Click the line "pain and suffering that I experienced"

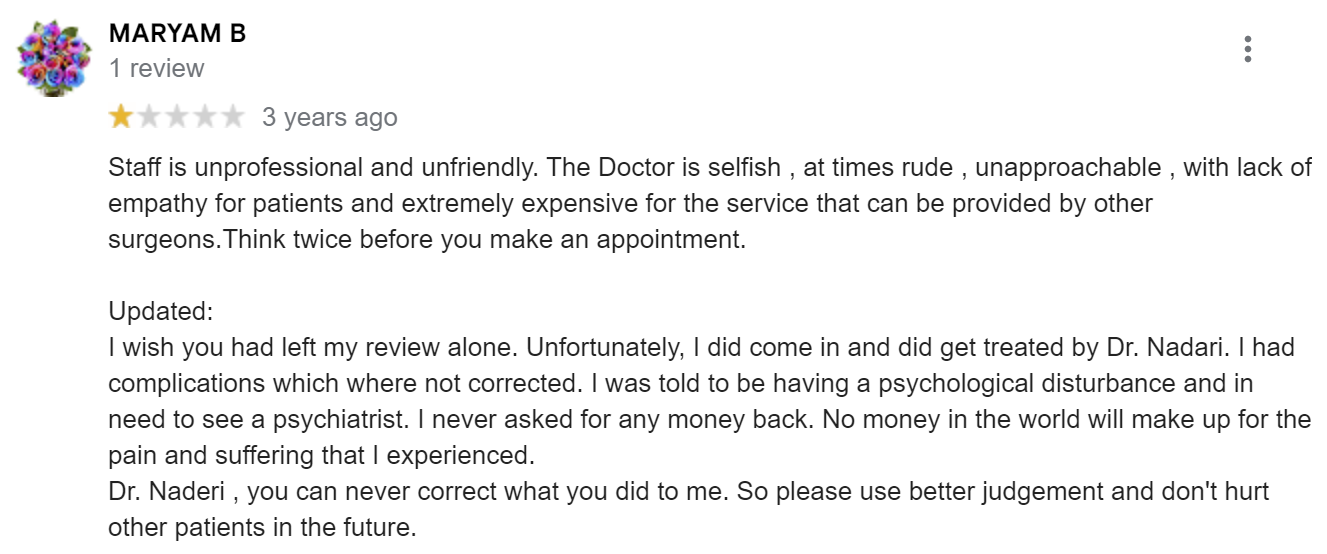click(322, 457)
